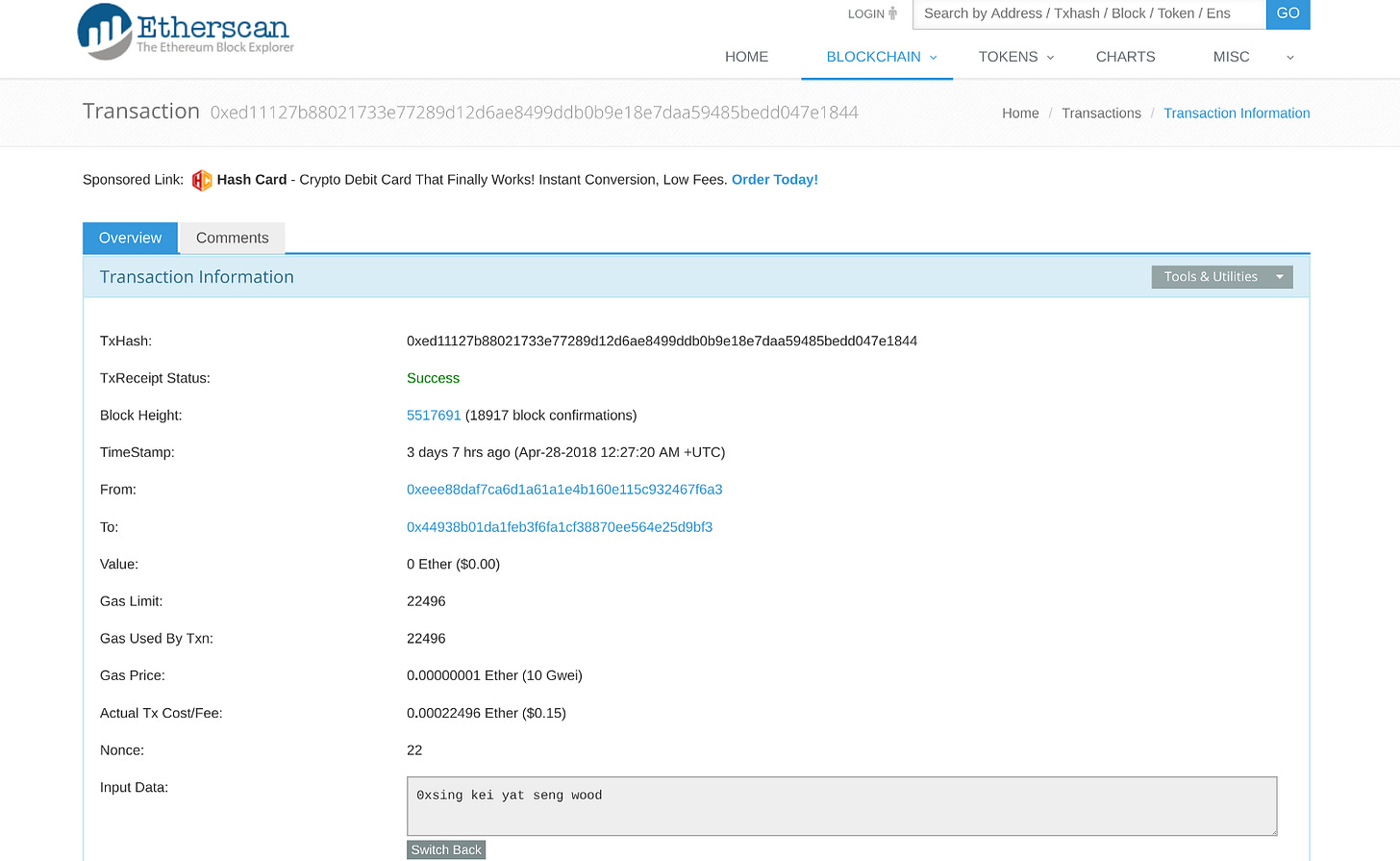This screenshot has height=861, width=1400.
Task: Click the TimeStamp value Apr-28-2018
Action: [565, 453]
